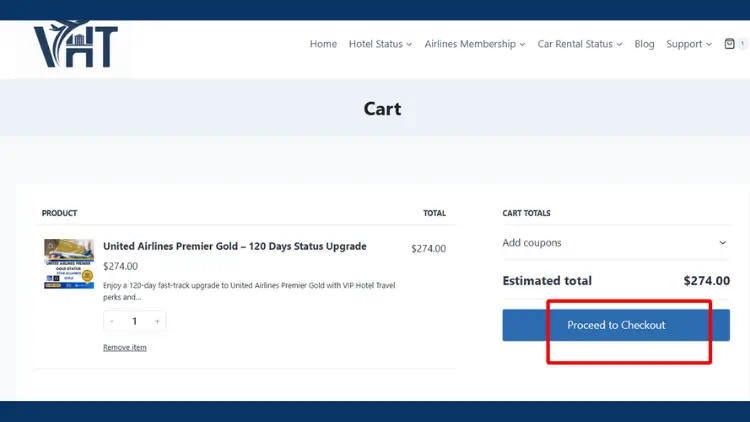Click the cart item count badge

point(743,44)
